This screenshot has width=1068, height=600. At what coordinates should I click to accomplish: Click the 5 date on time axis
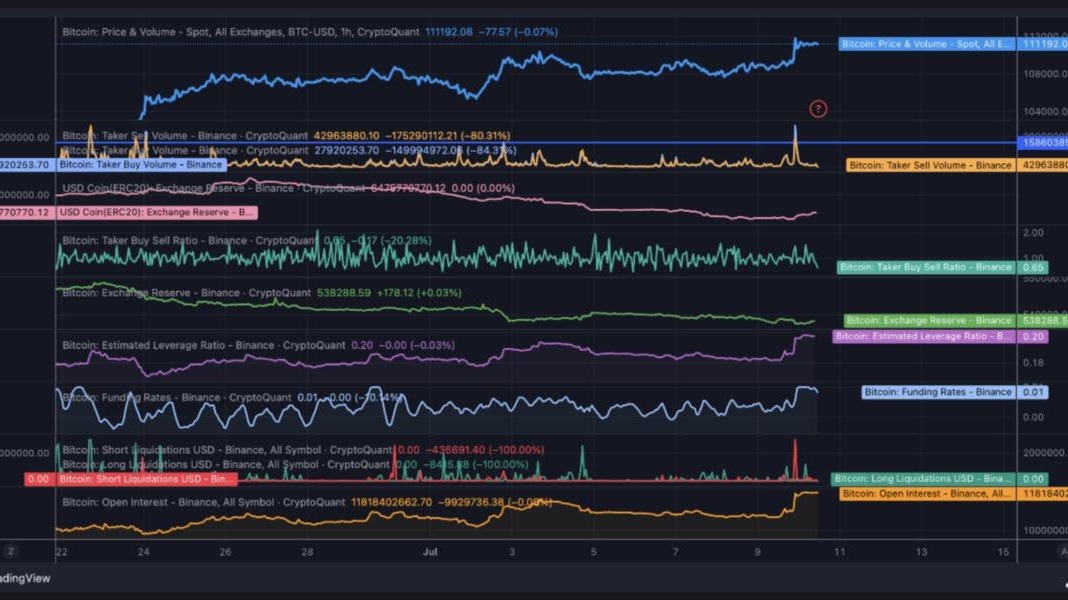[x=593, y=552]
